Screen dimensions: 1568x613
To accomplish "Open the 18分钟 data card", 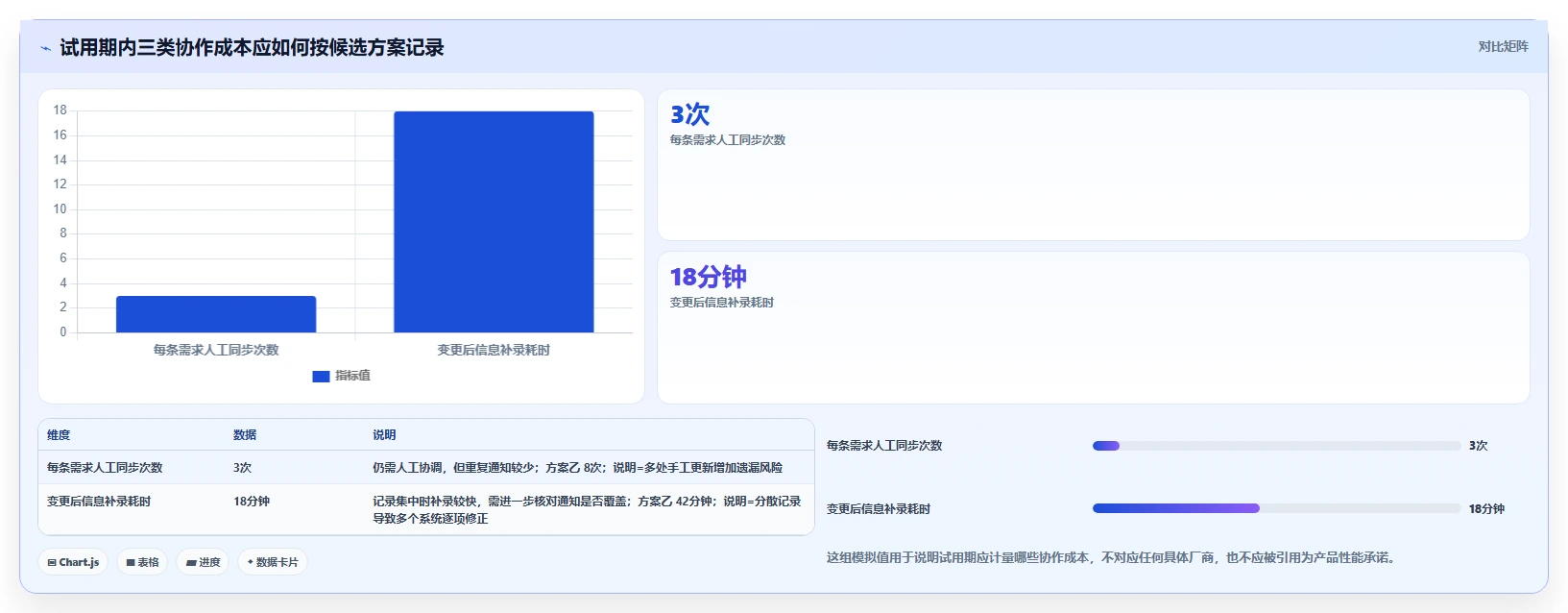I will click(x=1093, y=328).
